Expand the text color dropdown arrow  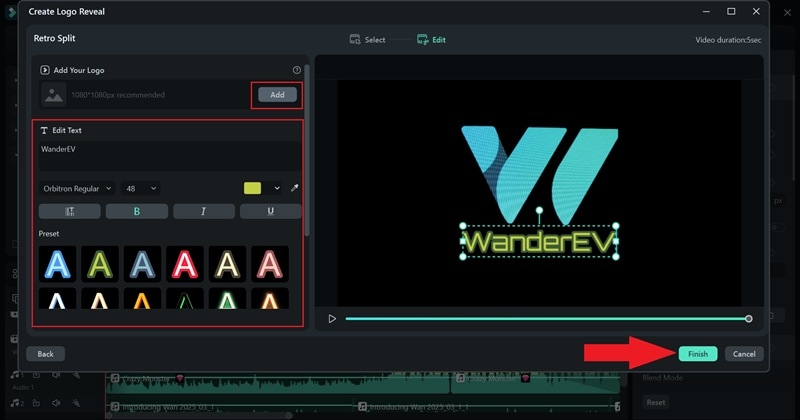pyautogui.click(x=277, y=188)
